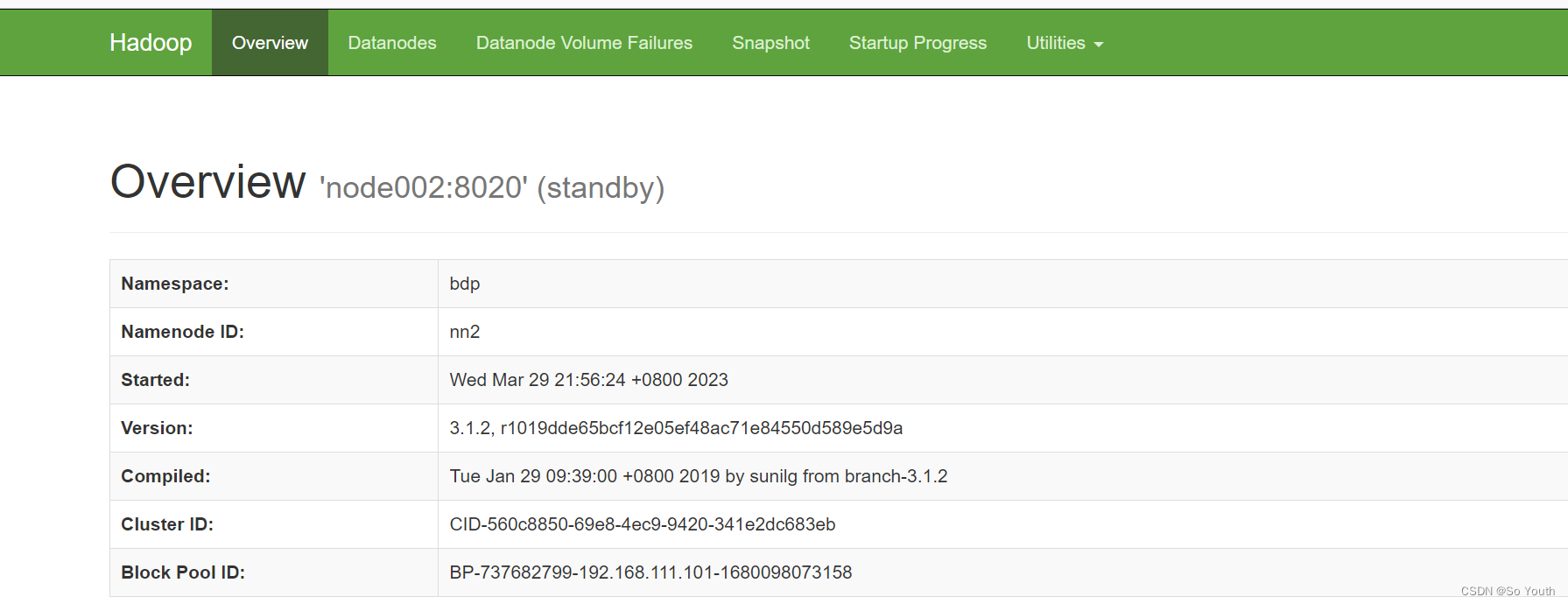
Task: Open the Overview tab
Action: point(270,43)
